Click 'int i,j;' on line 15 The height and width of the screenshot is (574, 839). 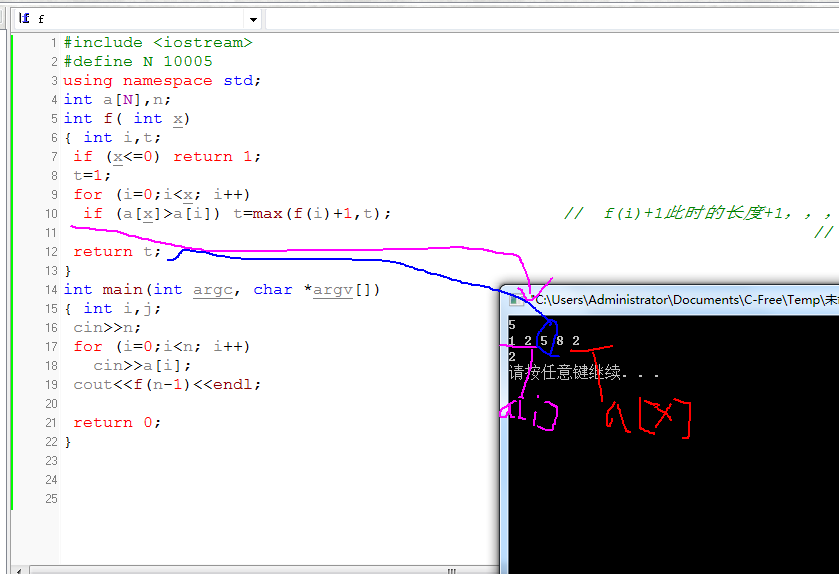click(122, 309)
